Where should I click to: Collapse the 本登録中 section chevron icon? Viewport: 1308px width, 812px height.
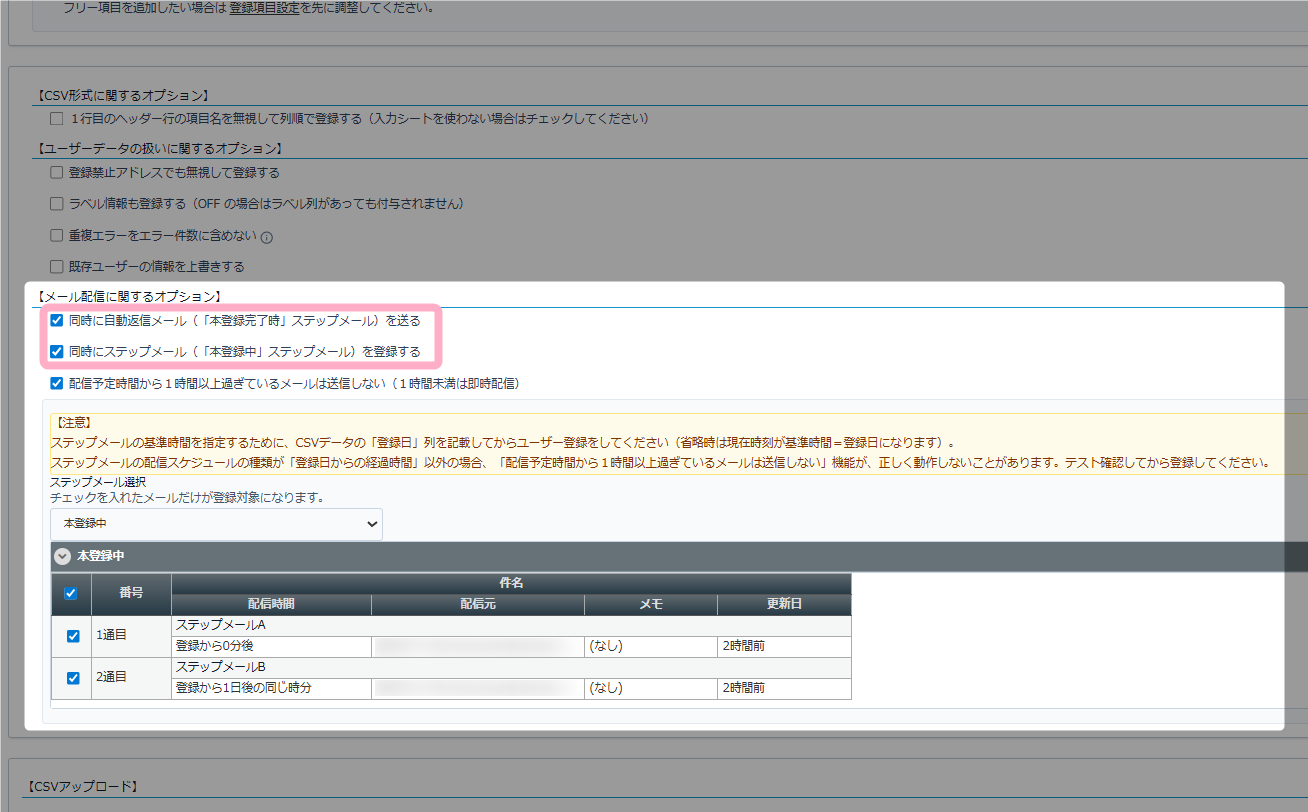coord(62,556)
